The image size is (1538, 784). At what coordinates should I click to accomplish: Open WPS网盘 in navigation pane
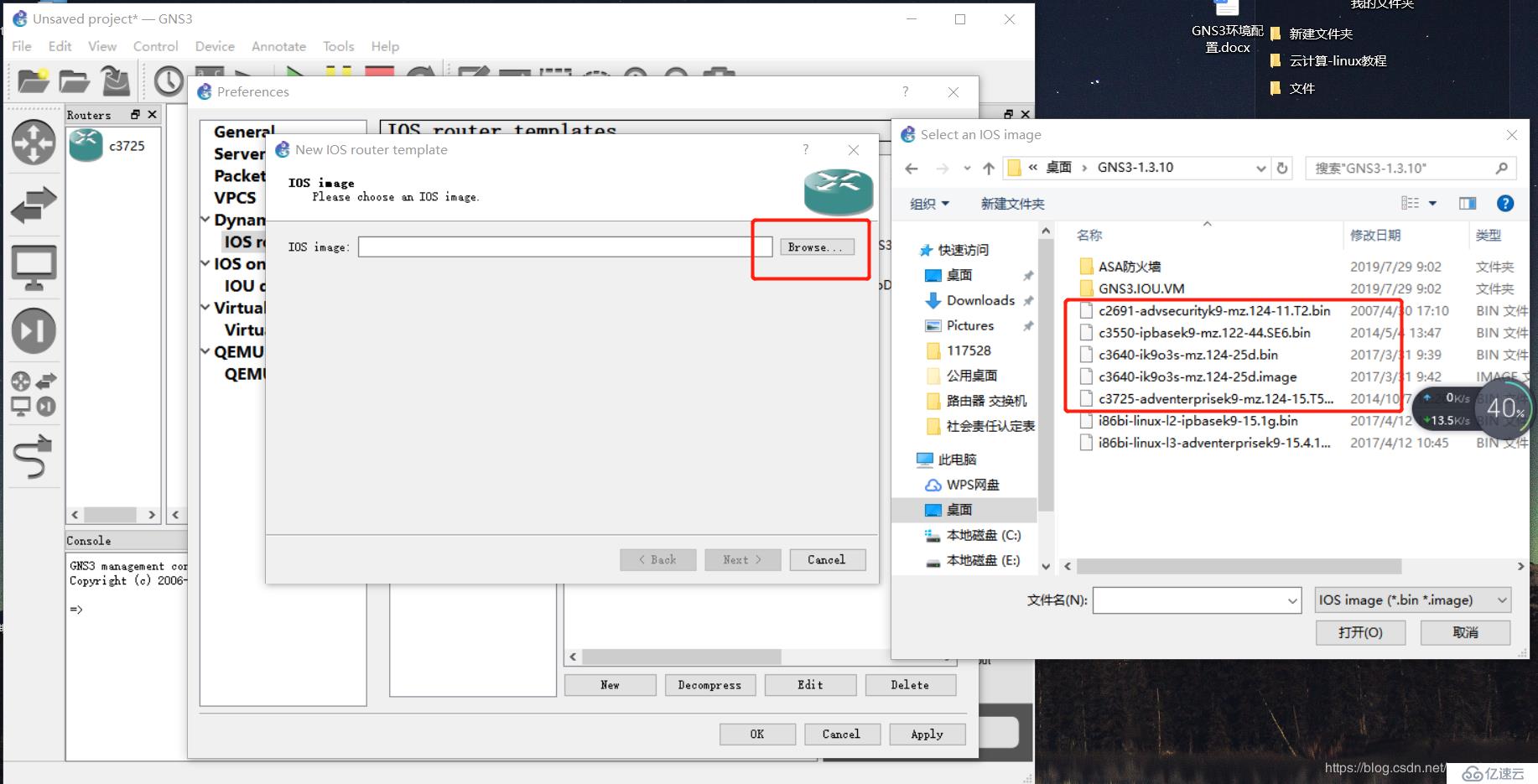[x=962, y=485]
